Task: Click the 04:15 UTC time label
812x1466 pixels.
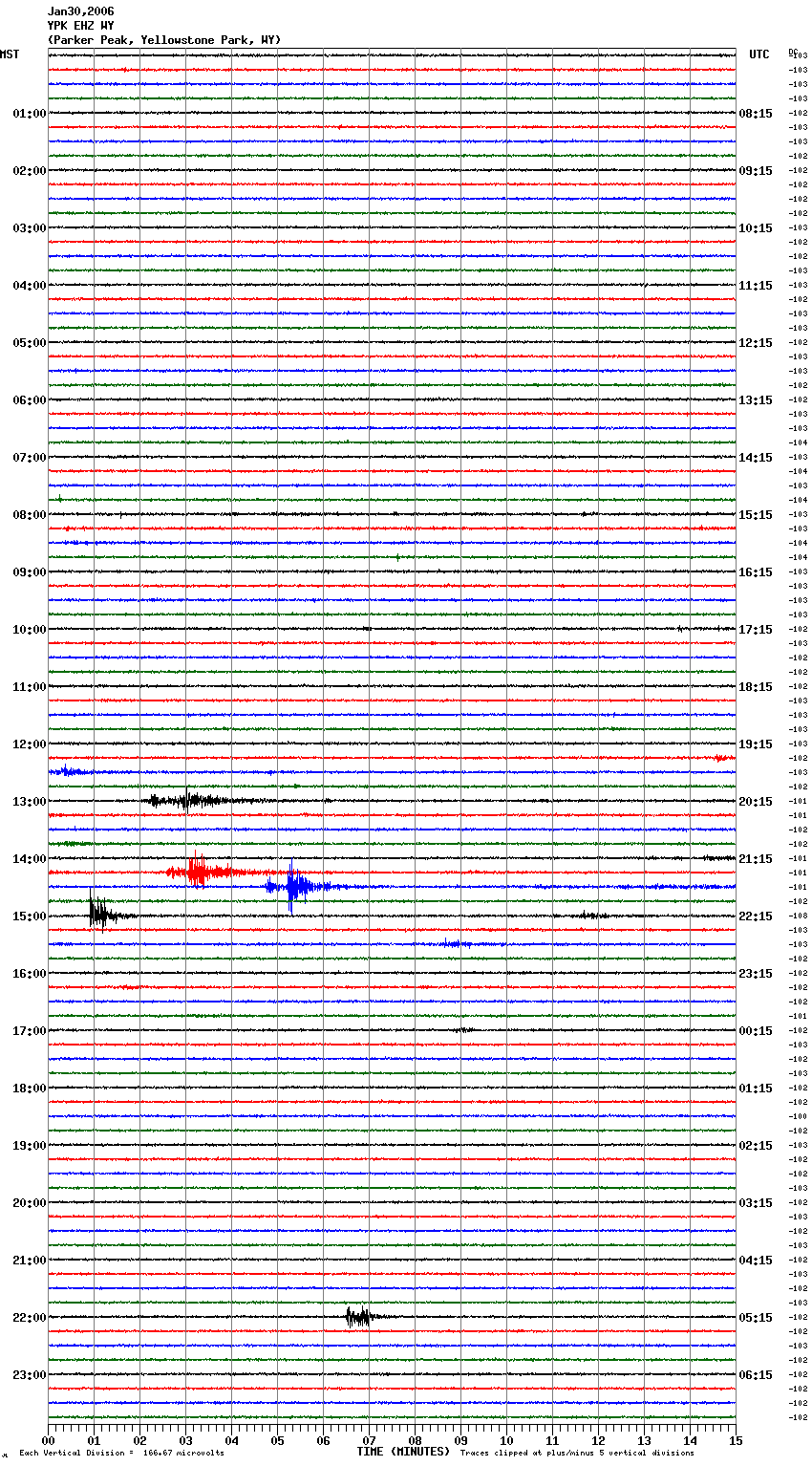Action: tap(756, 1261)
